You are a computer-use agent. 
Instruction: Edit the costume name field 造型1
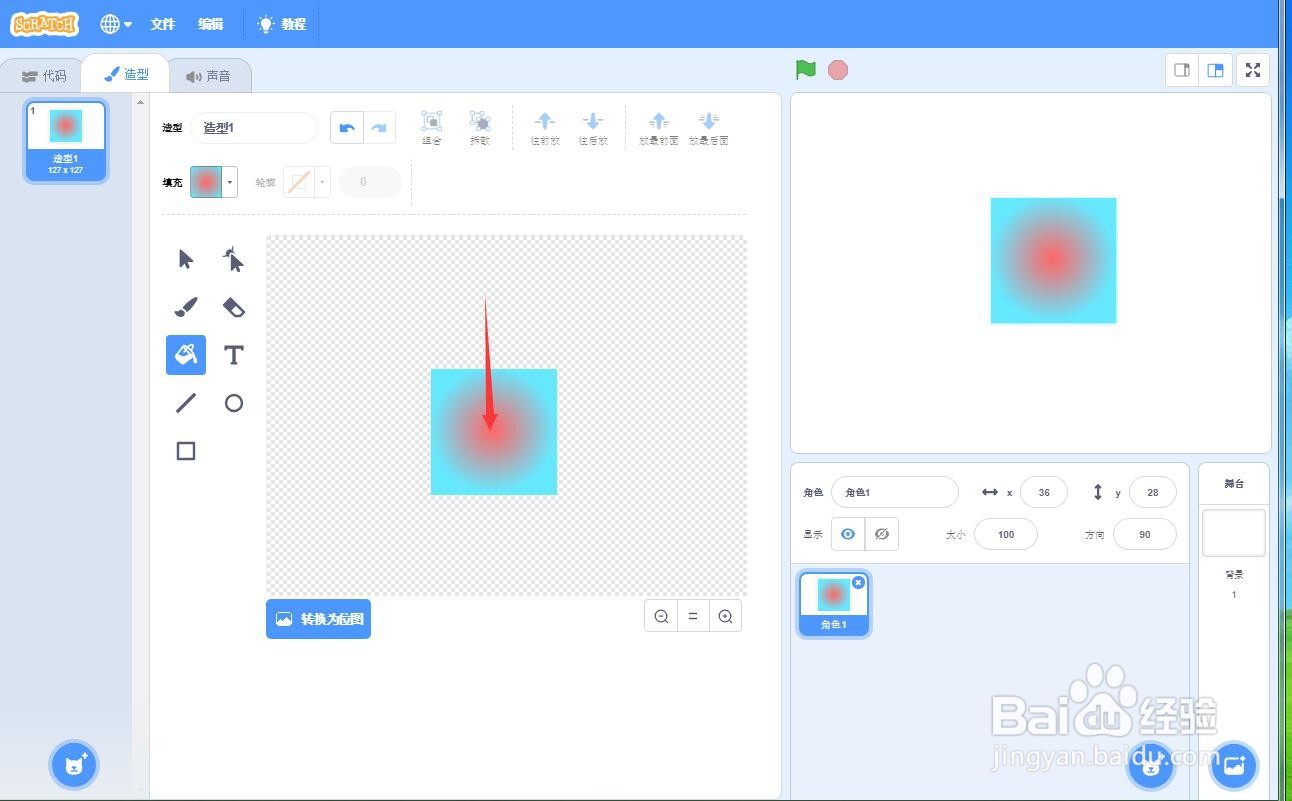254,128
